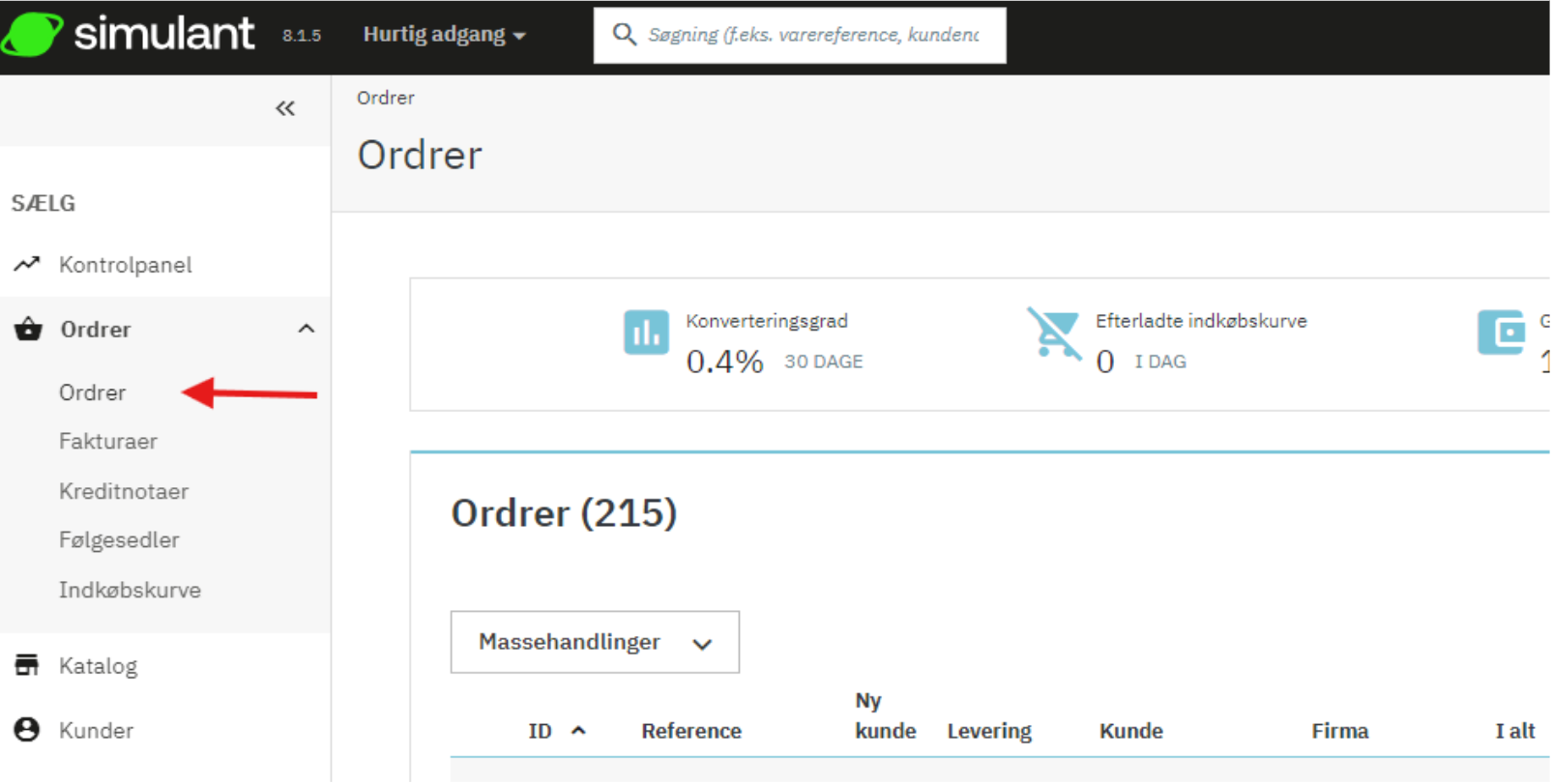
Task: Open Fakturaer in the sidebar
Action: coord(108,442)
